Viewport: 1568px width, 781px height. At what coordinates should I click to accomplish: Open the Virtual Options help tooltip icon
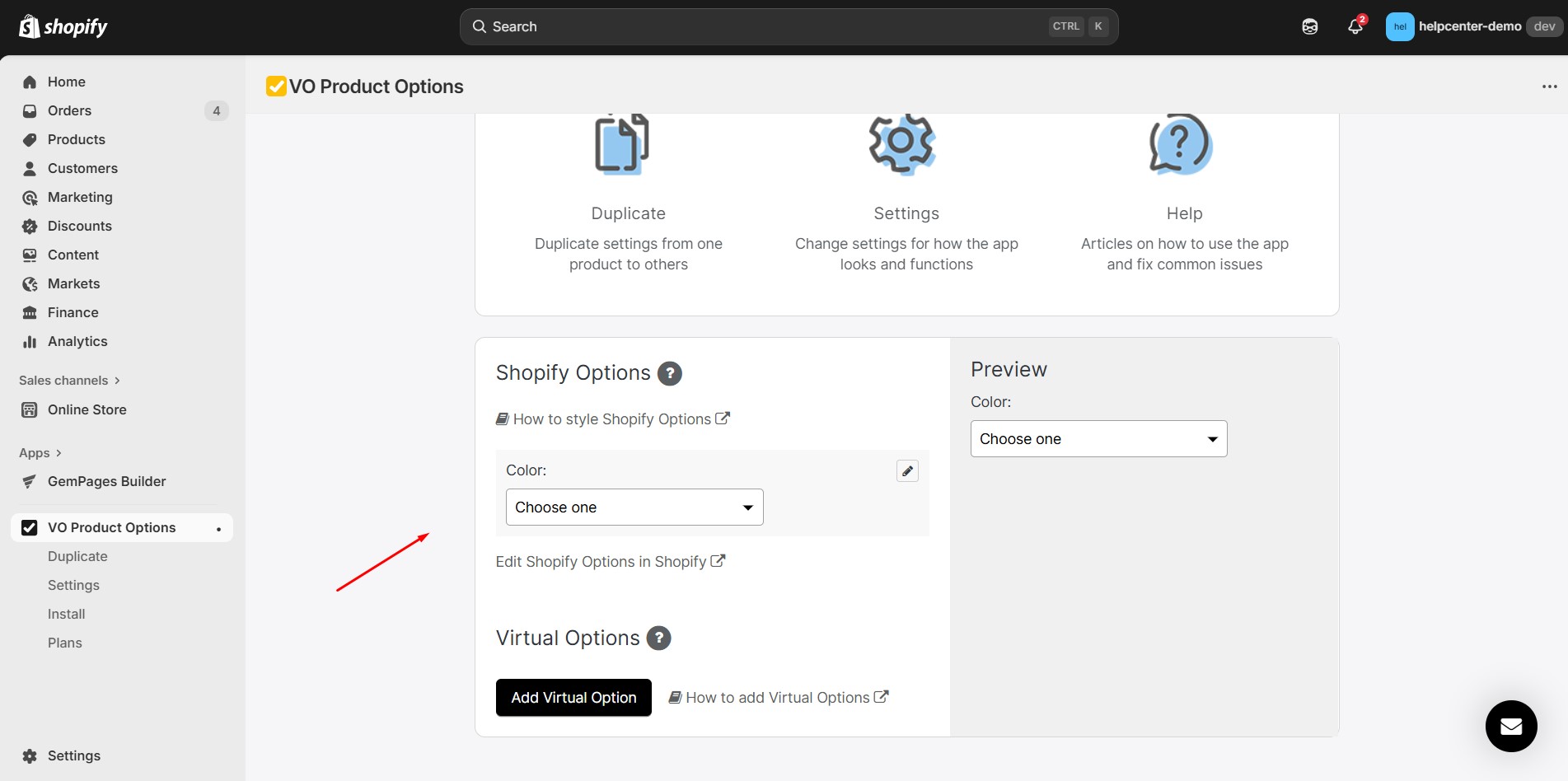point(658,638)
